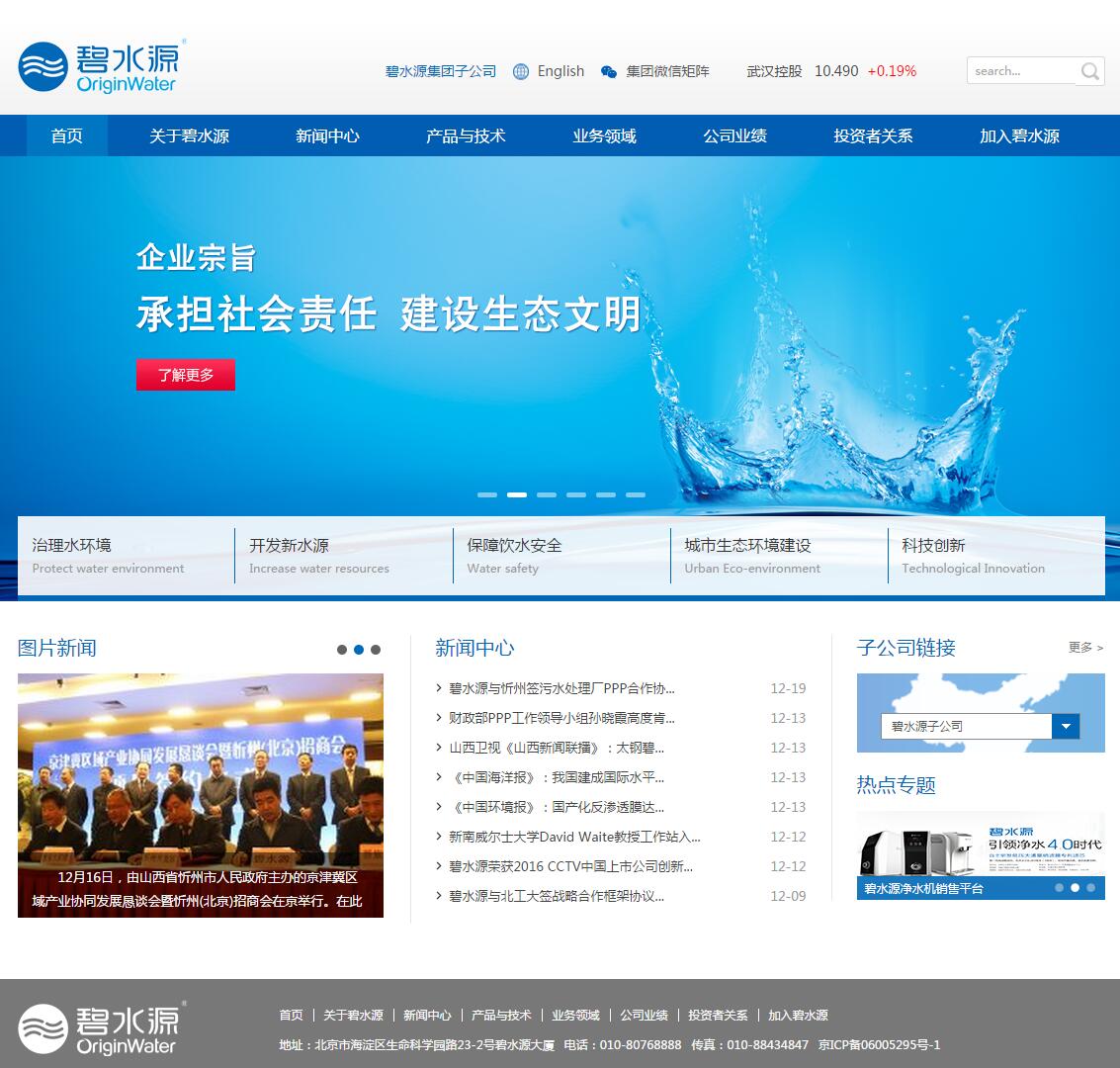Click footer 业务领域 link
Screen dimensions: 1120x1068
coord(575,1016)
